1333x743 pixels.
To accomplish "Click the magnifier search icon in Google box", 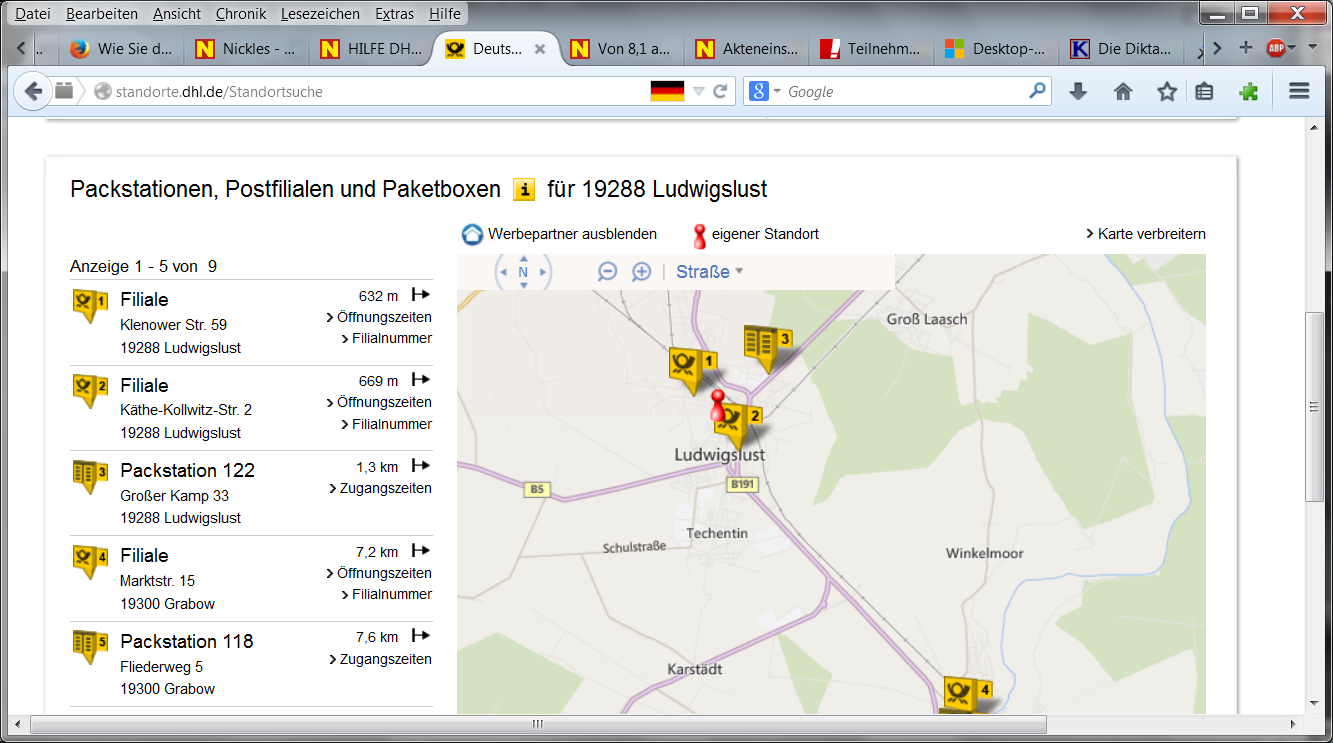I will point(1037,91).
